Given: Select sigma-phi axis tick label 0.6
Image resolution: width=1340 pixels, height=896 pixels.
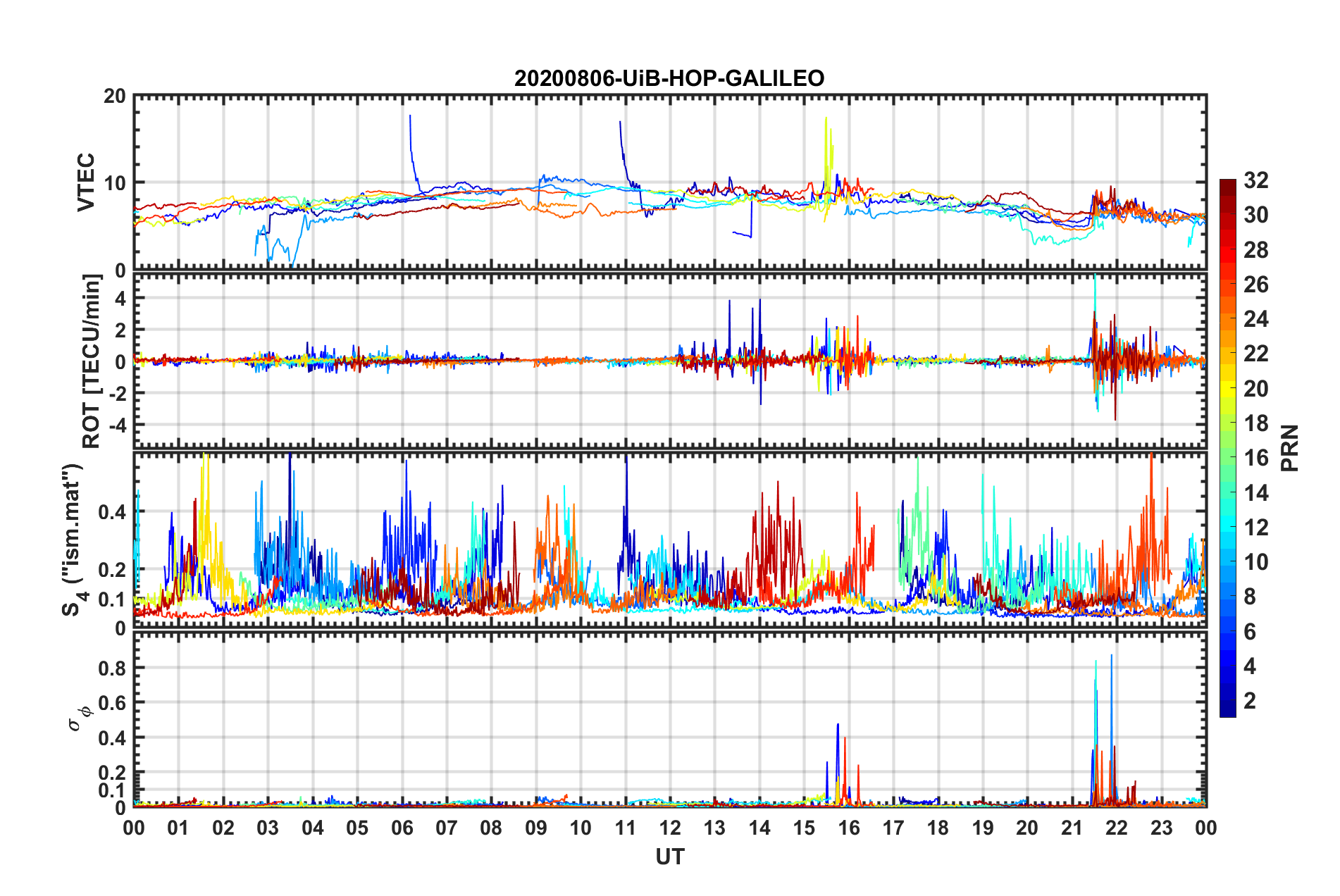Looking at the screenshot, I should (113, 703).
